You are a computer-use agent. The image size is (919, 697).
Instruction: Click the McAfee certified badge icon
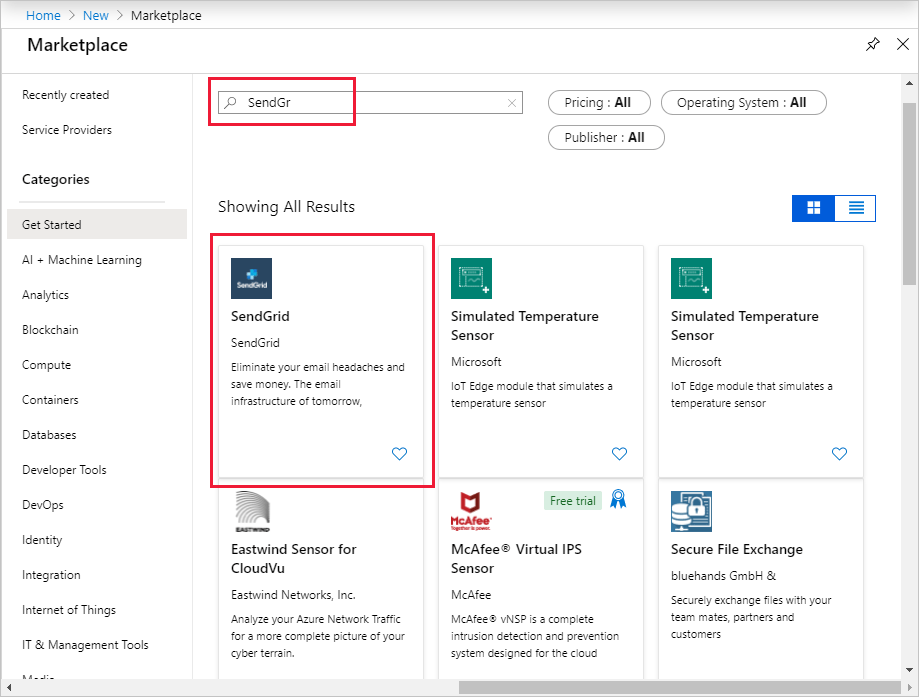coord(618,499)
